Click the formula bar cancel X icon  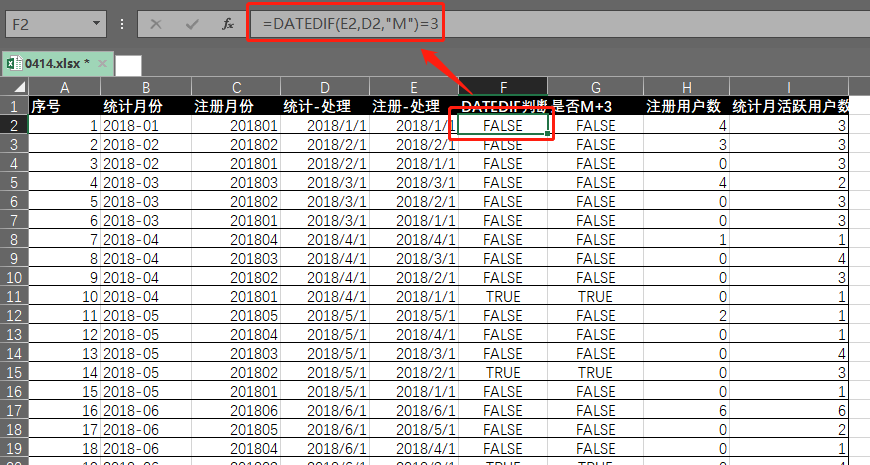pos(156,24)
